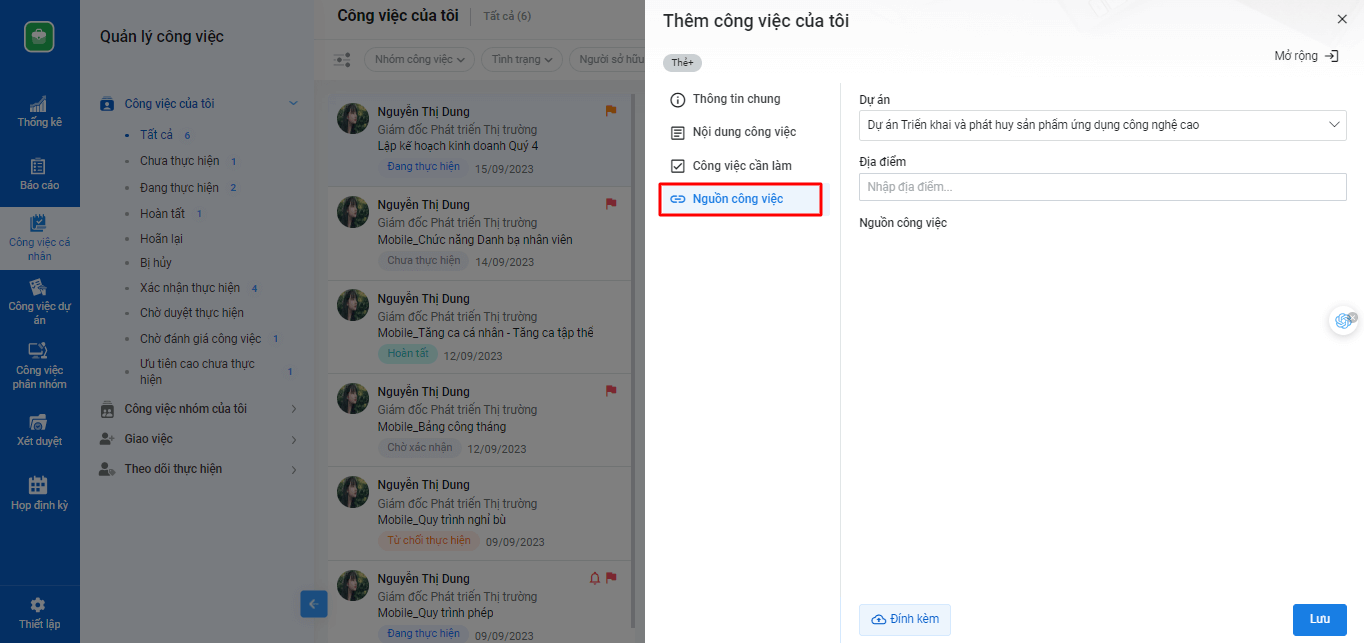The image size is (1364, 643).
Task: Select Chờ duyệt thực hiện filter
Action: [x=192, y=313]
